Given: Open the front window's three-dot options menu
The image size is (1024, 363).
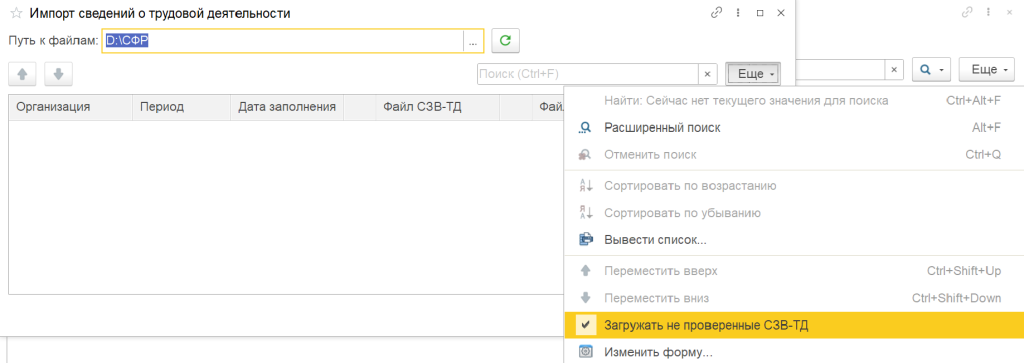Looking at the screenshot, I should coord(738,13).
